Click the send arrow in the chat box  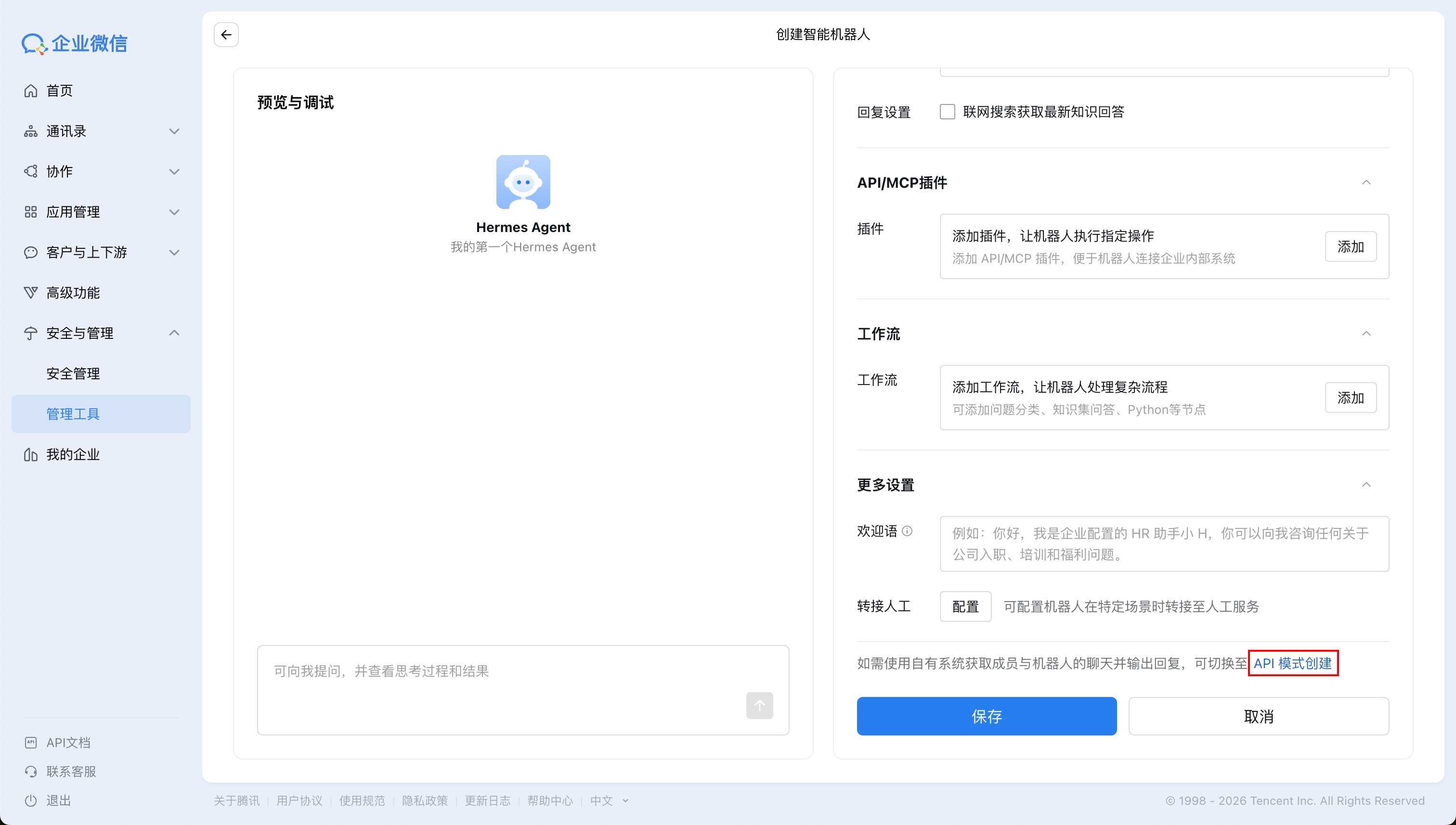[x=759, y=706]
